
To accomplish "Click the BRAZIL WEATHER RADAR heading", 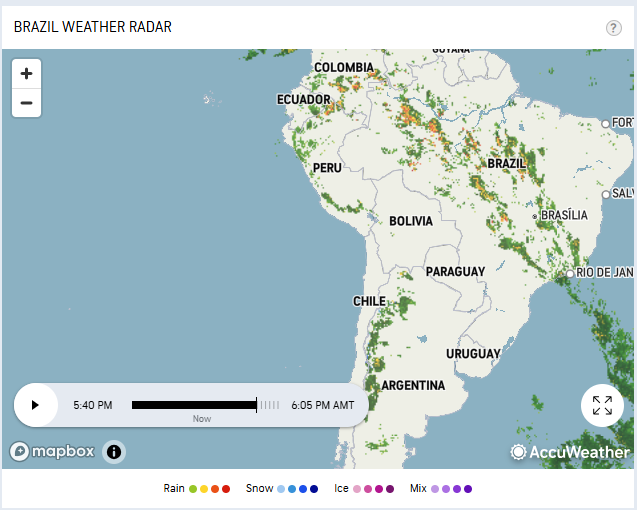I will pyautogui.click(x=93, y=27).
